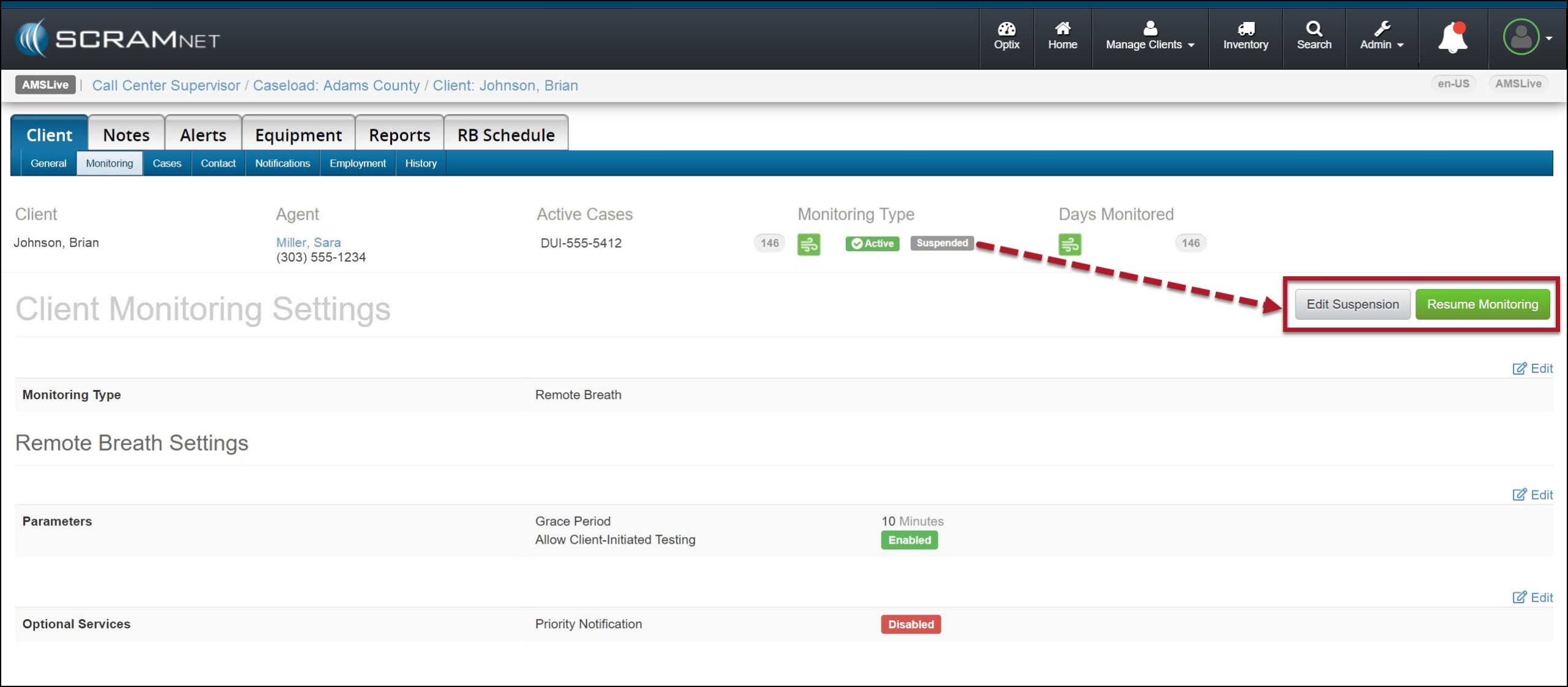Select the Notifications sub-tab

[x=282, y=163]
